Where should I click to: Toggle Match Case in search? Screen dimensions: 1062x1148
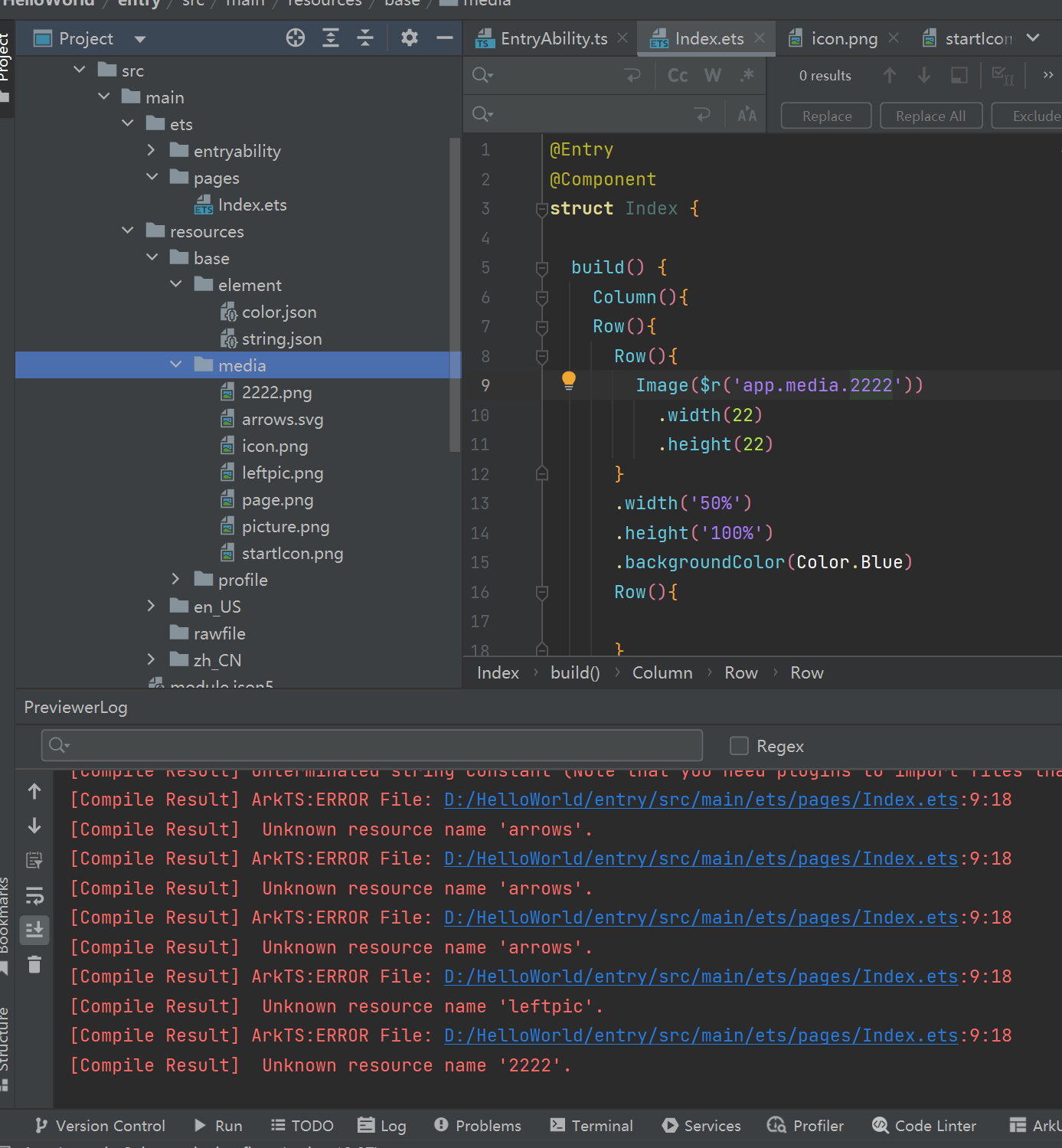pos(678,75)
